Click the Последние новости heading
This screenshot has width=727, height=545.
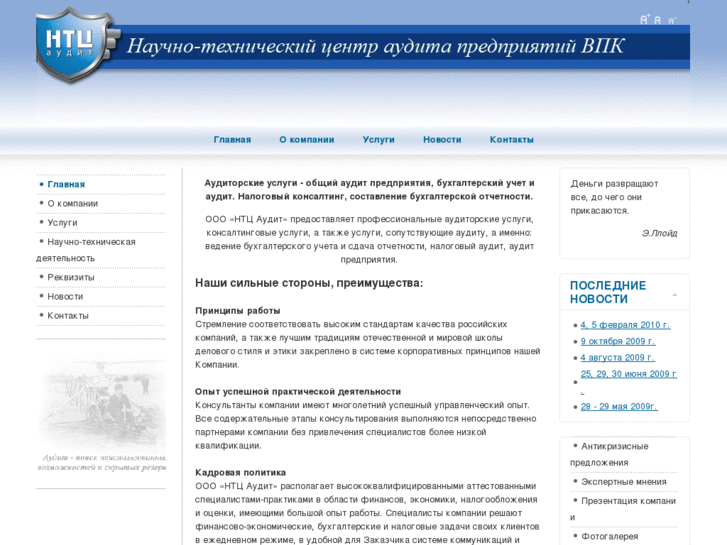click(x=608, y=292)
